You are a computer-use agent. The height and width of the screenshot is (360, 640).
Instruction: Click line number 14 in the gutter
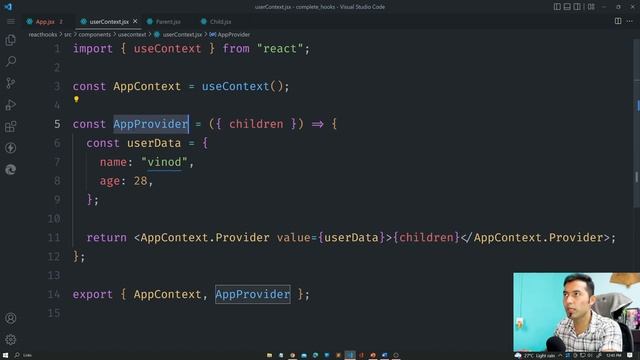point(54,294)
